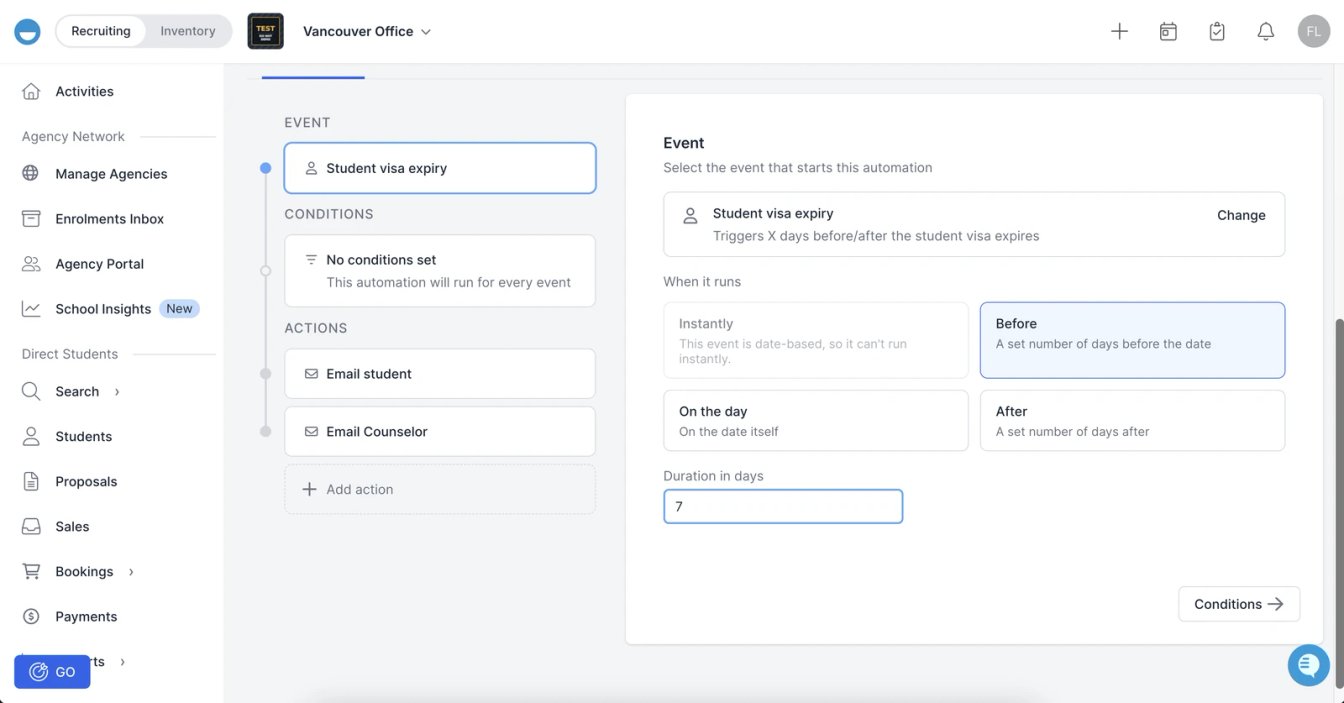Select the Email student action step
Viewport: 1344px width, 703px height.
[x=440, y=374]
